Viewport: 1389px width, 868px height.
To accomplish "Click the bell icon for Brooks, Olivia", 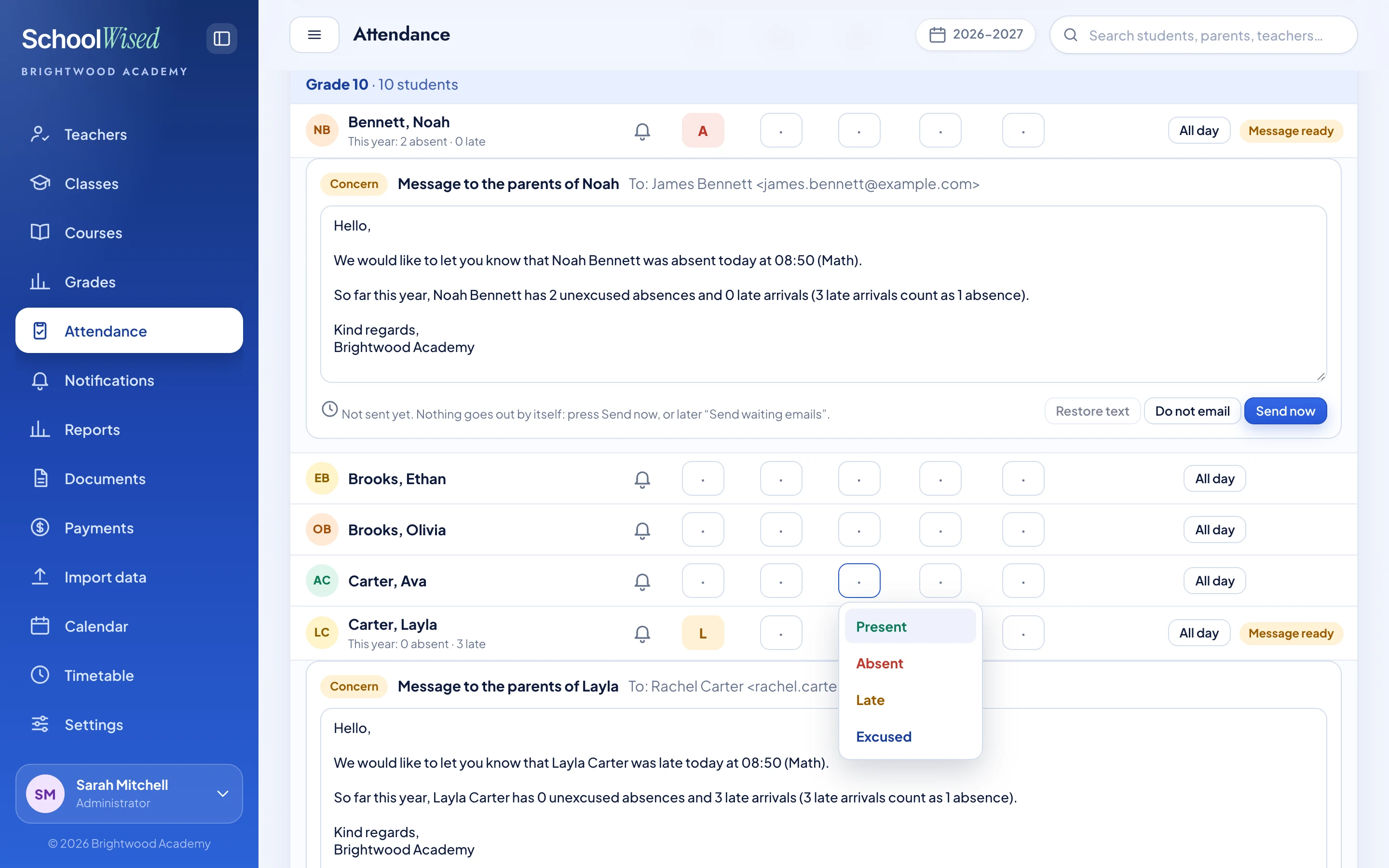I will [x=642, y=530].
